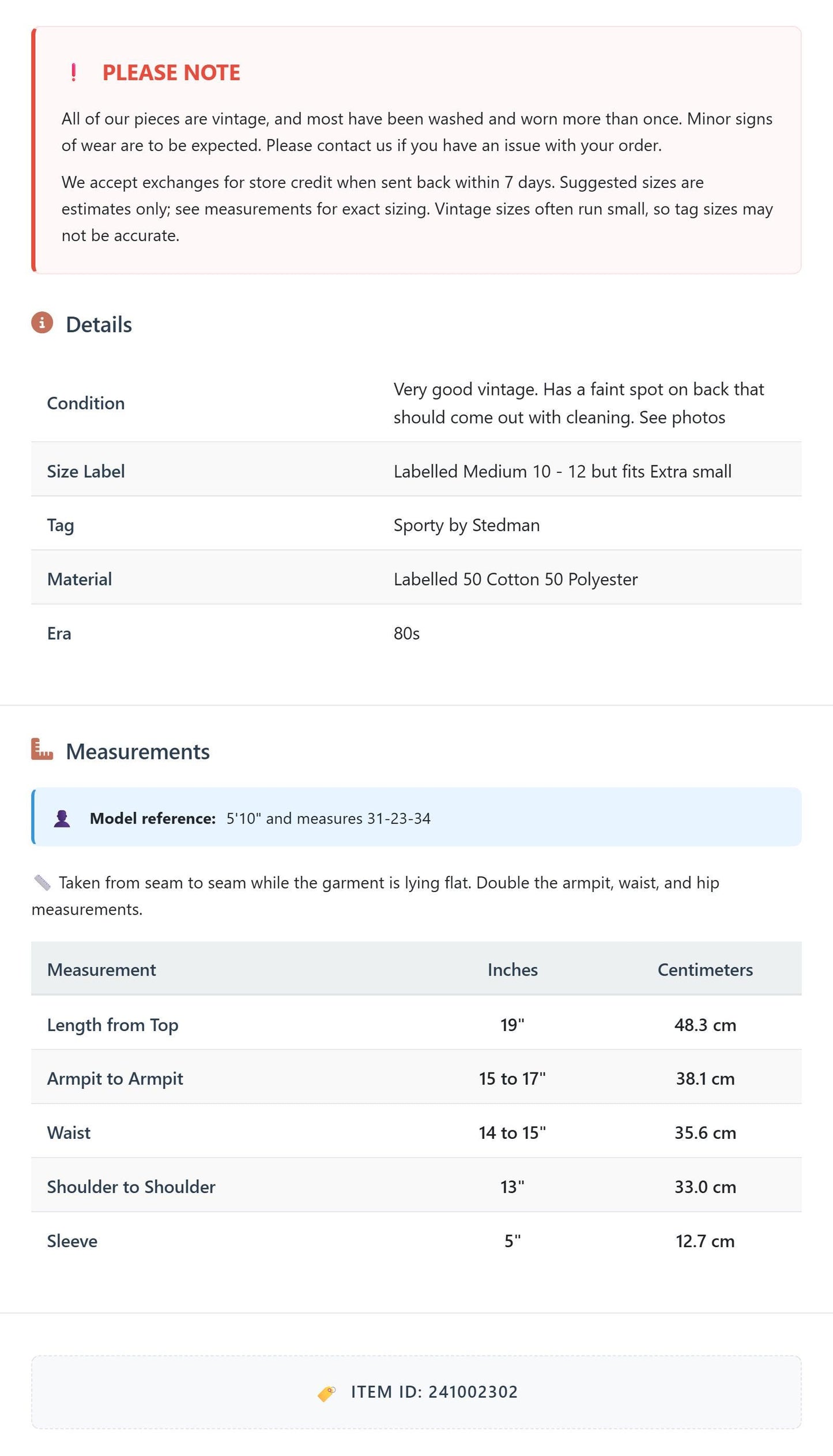Click the Centimeters column header
The image size is (833, 1456).
click(x=705, y=969)
